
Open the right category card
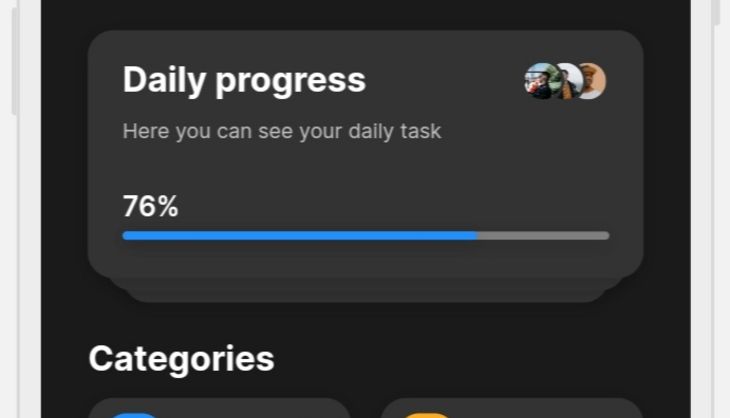pos(512,408)
